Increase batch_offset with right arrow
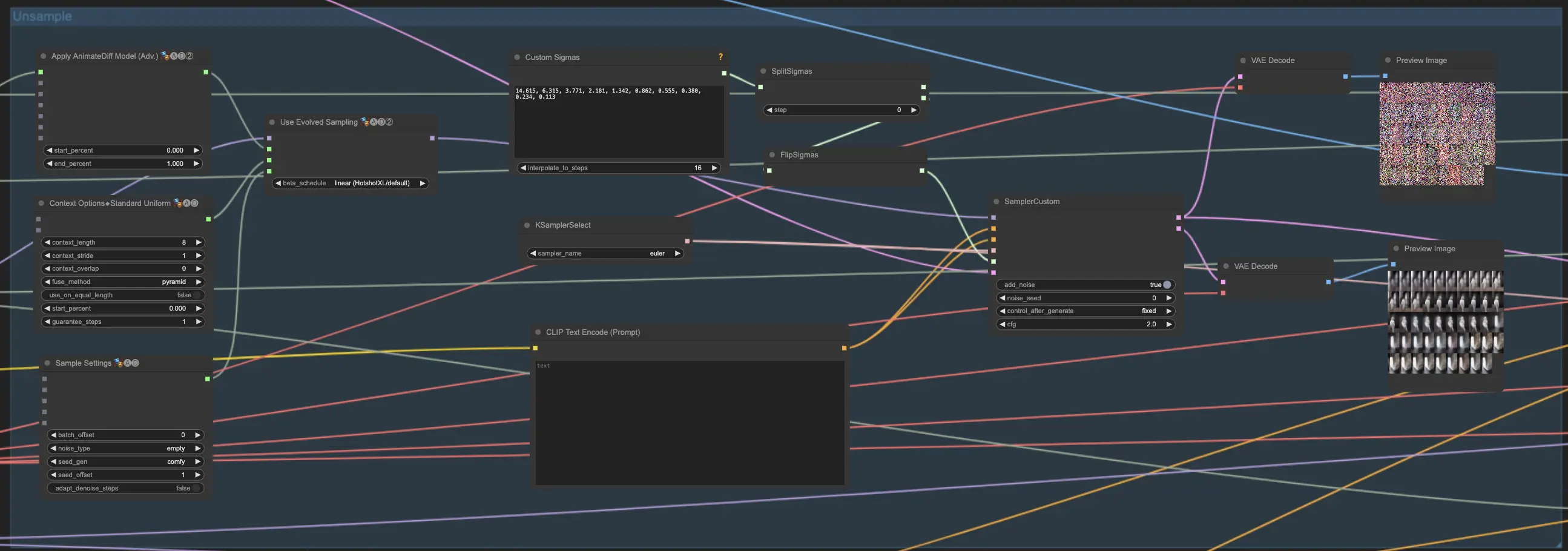1568x551 pixels. (x=198, y=435)
